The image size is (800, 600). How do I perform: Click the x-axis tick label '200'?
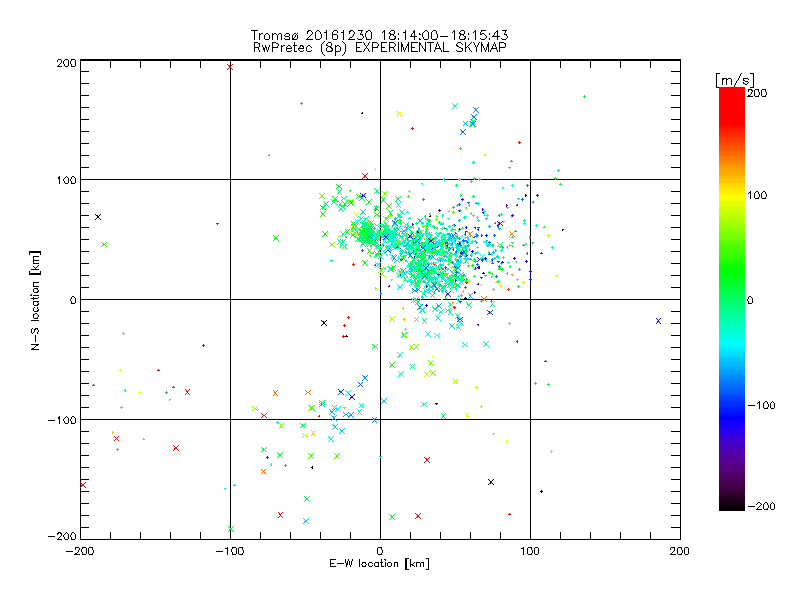pos(680,551)
